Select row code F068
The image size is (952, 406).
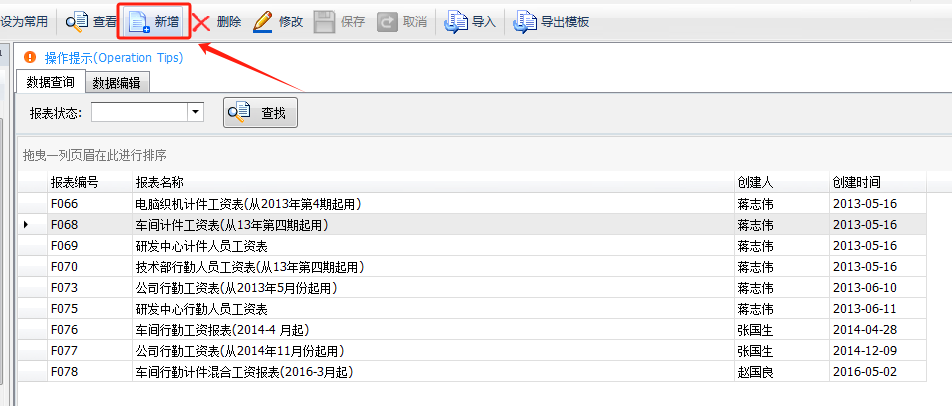point(64,225)
